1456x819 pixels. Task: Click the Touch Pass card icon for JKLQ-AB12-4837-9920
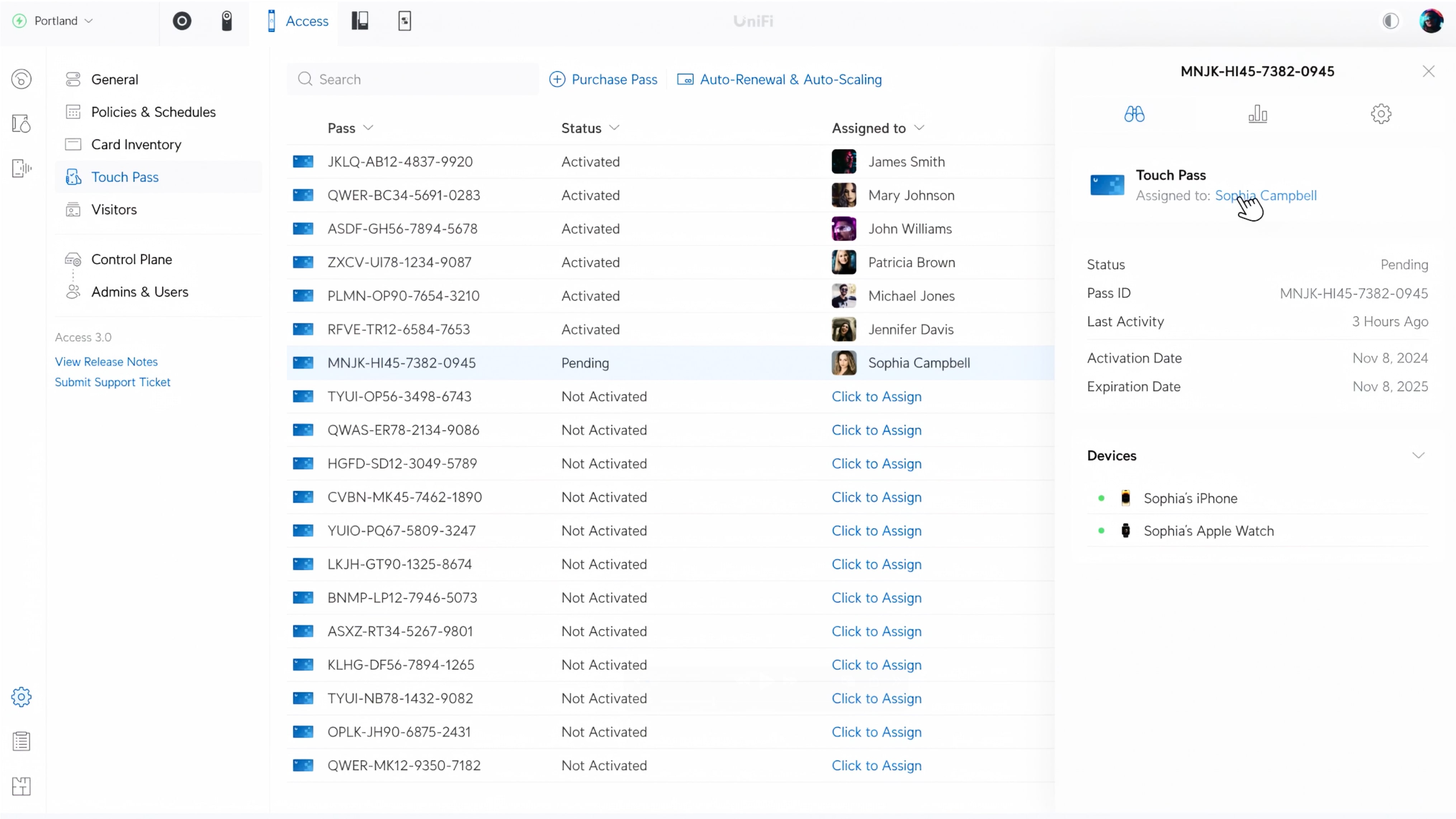click(303, 162)
